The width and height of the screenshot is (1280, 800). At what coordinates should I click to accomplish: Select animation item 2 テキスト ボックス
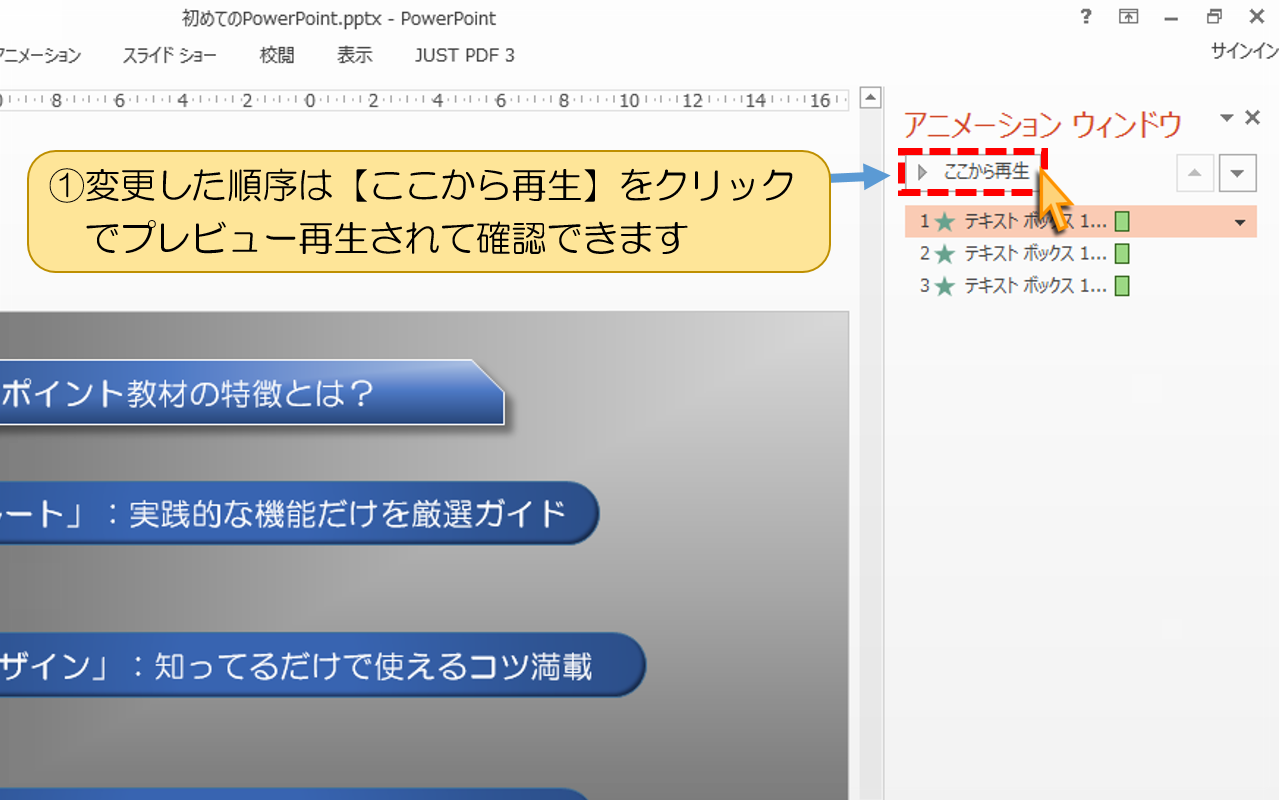[1080, 254]
